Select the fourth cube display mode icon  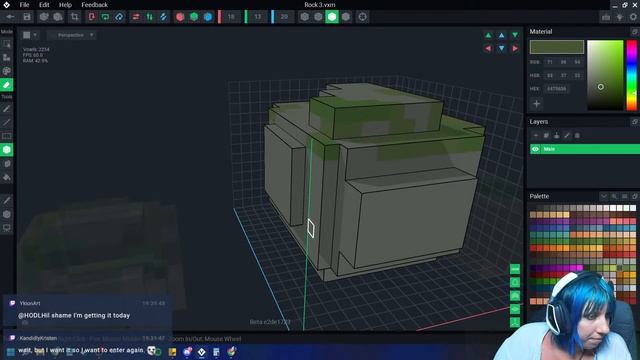pos(346,17)
